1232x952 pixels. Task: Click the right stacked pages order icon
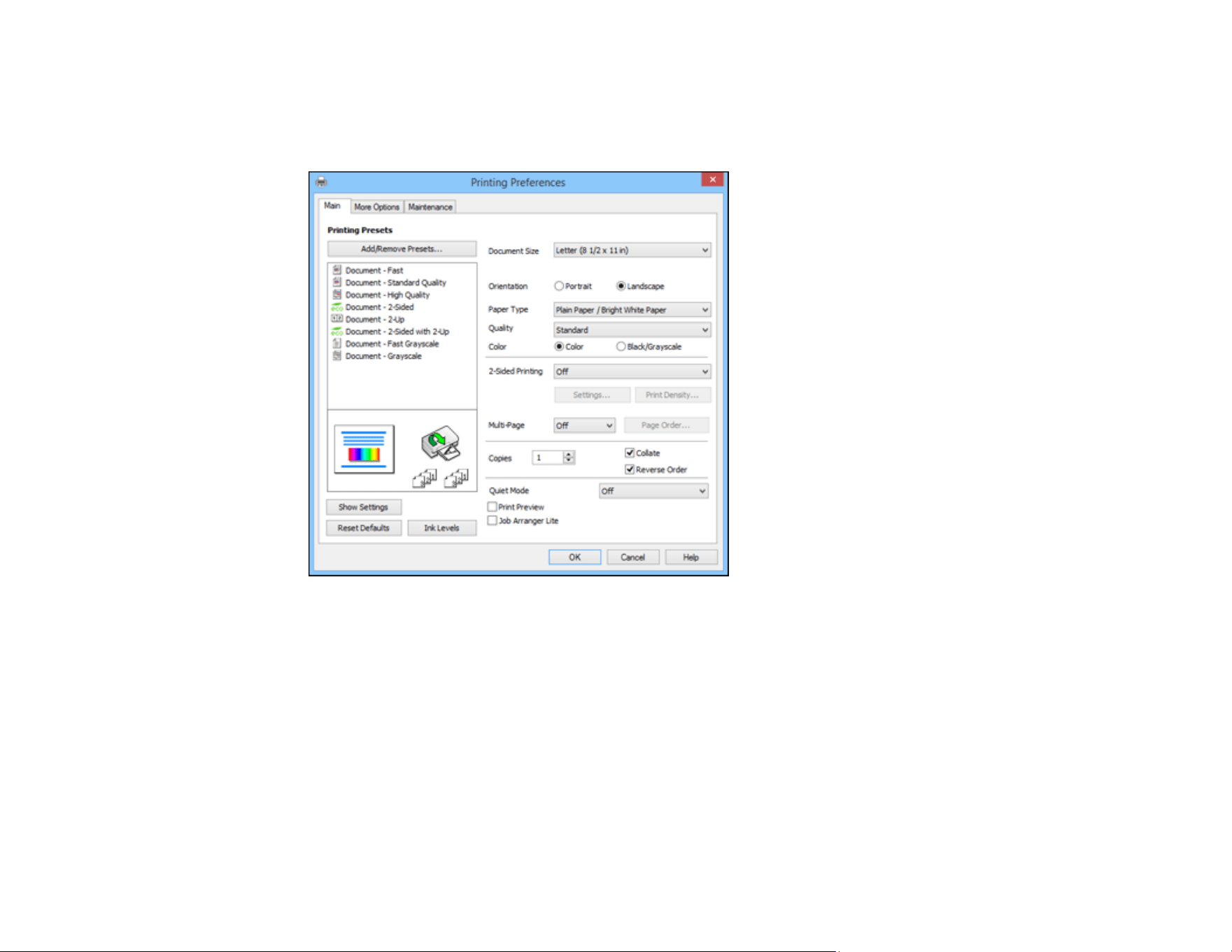[x=456, y=478]
